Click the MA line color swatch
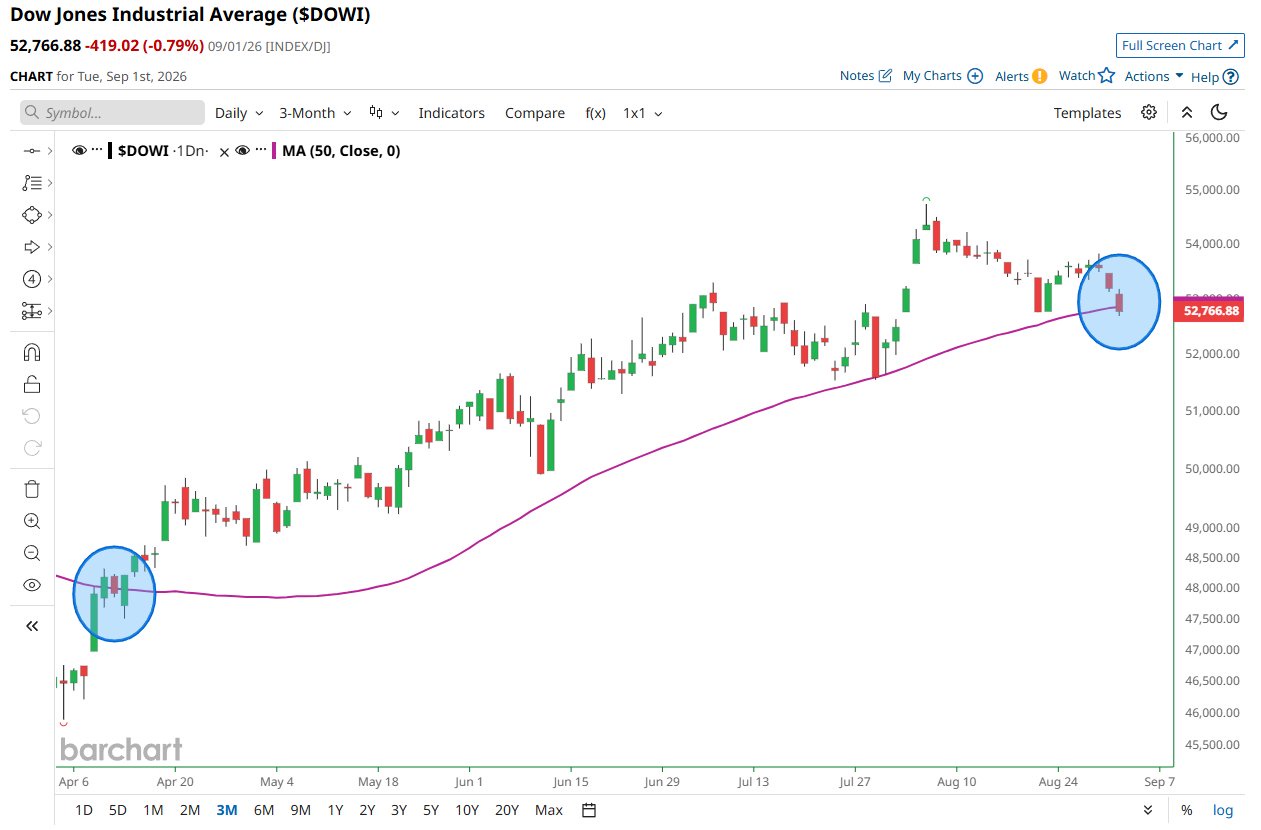Screen dimensions: 1261x830 274,151
